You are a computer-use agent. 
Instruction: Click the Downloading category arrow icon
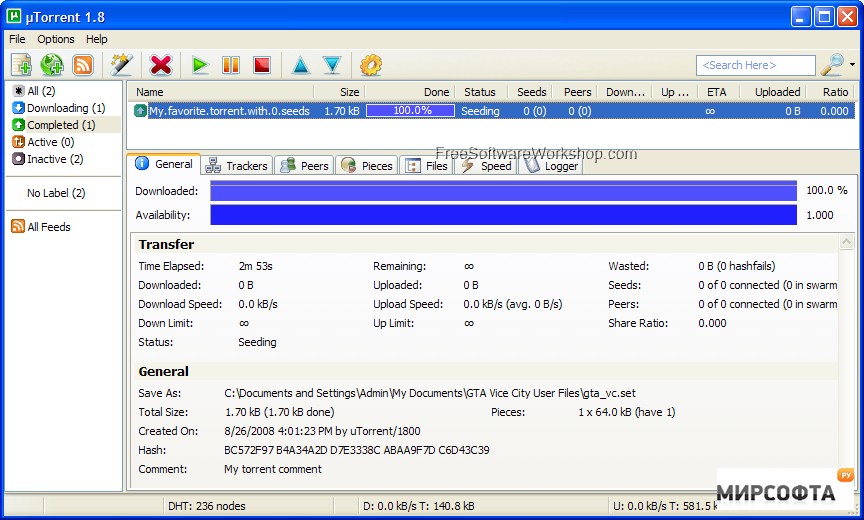pyautogui.click(x=18, y=108)
